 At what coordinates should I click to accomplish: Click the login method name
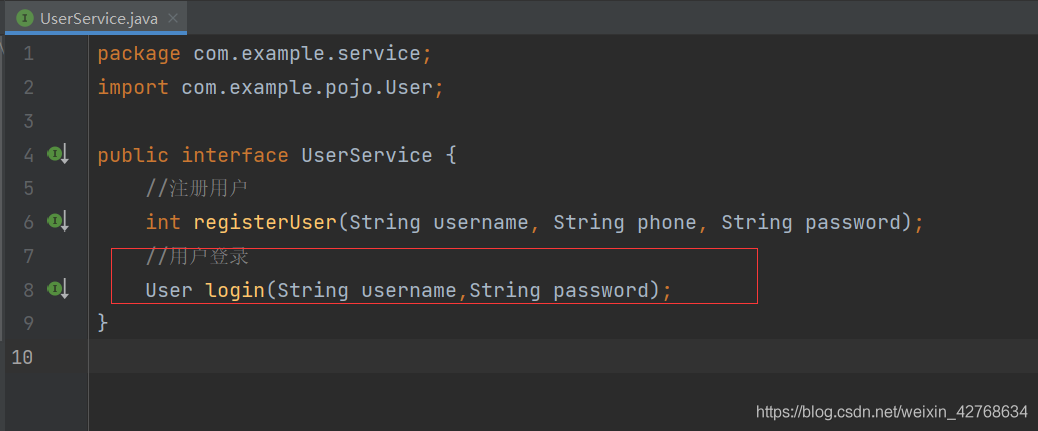tap(235, 290)
